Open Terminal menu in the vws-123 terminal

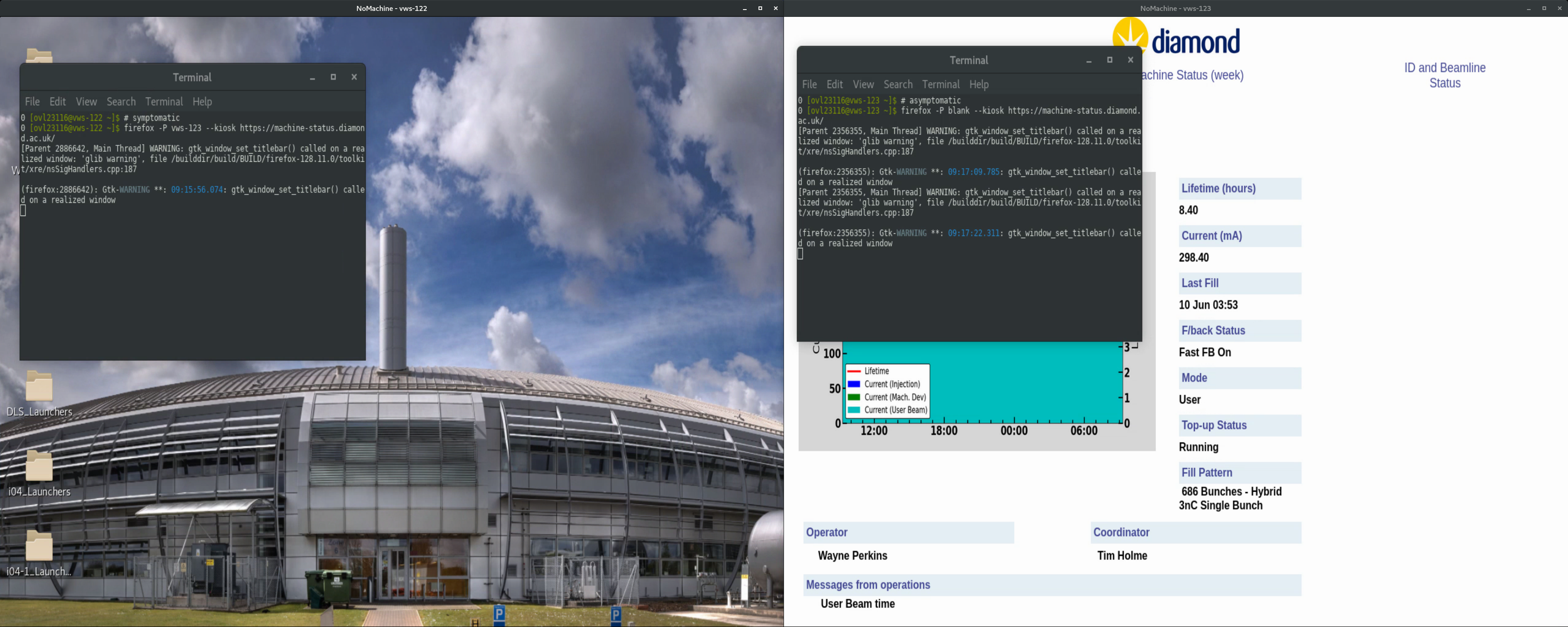940,85
